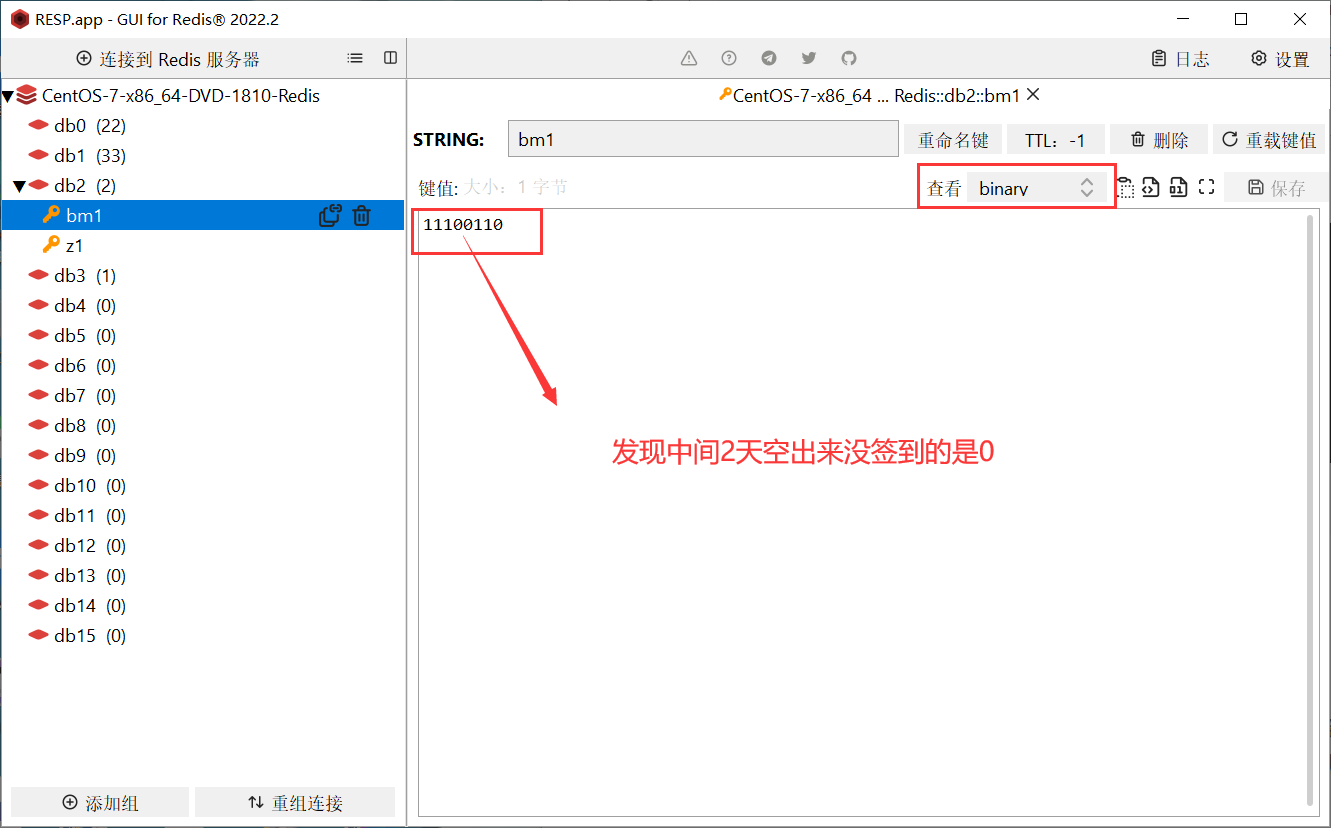Copy value to clipboard icon
Image resolution: width=1331 pixels, height=828 pixels.
(x=1126, y=187)
